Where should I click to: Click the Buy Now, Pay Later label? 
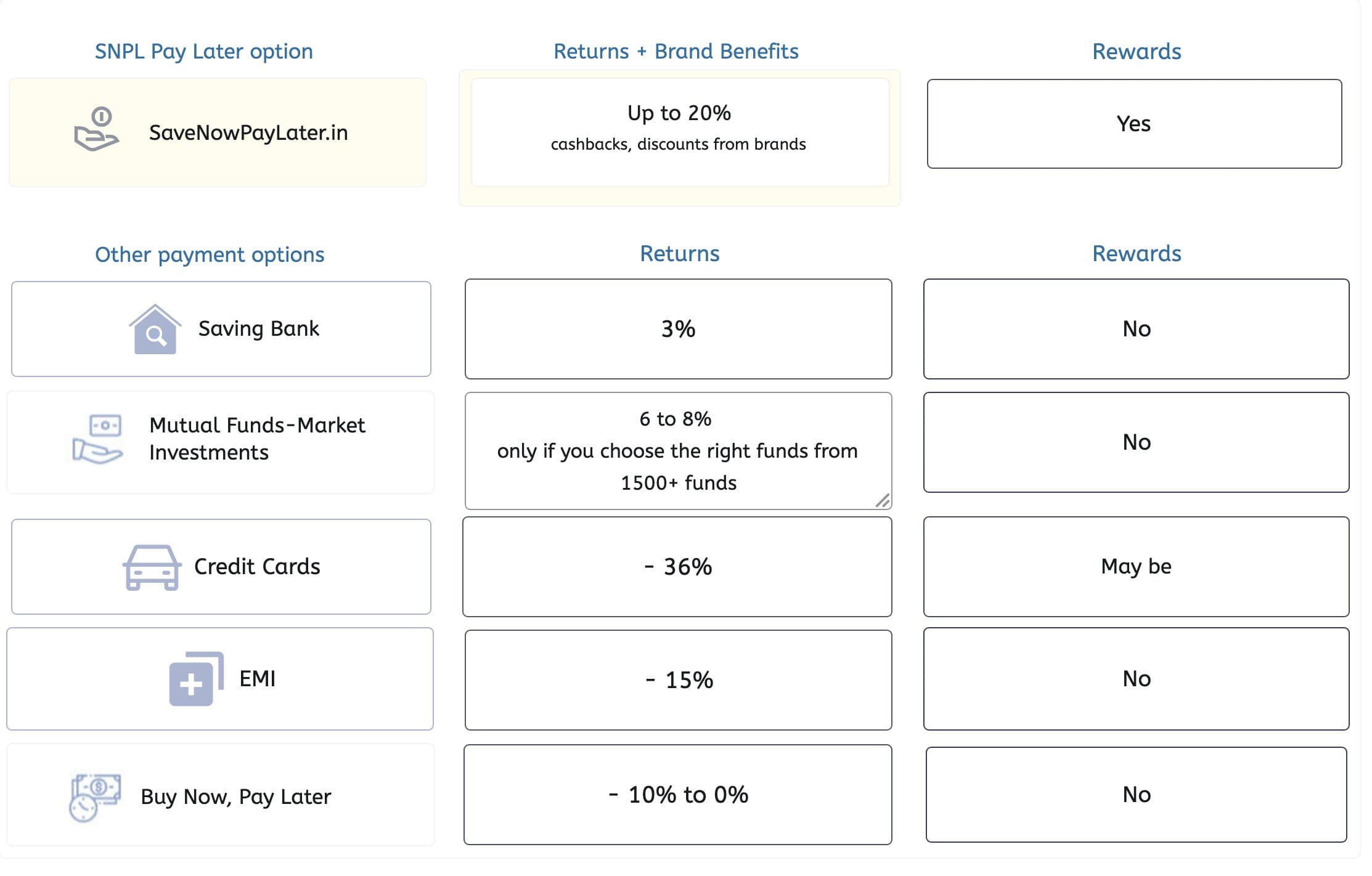click(x=235, y=797)
